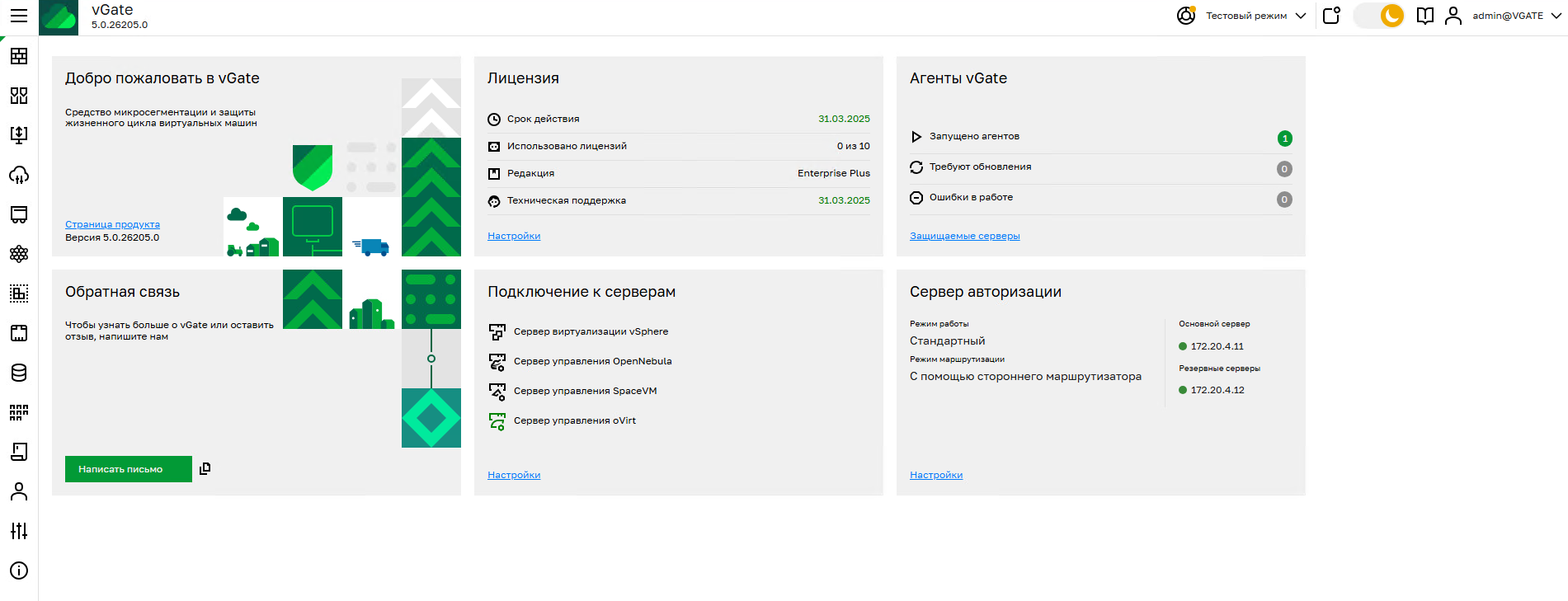
Task: Click primary server address 172.20.4.11
Action: click(1217, 346)
